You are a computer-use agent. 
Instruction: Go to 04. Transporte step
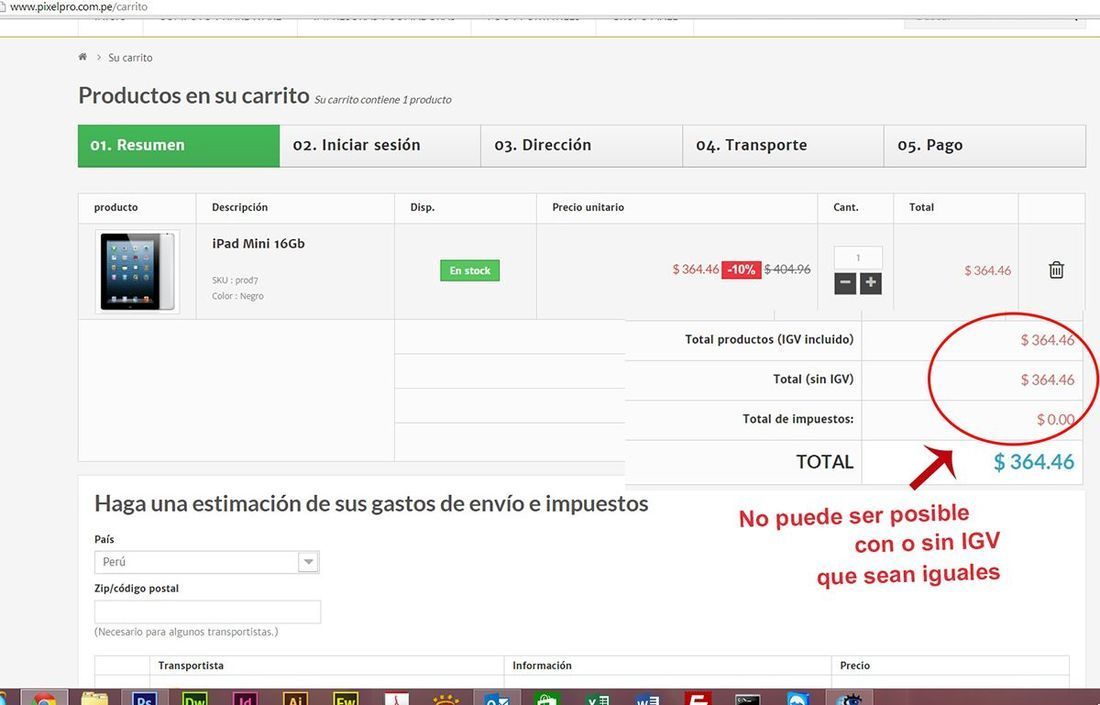tap(783, 146)
